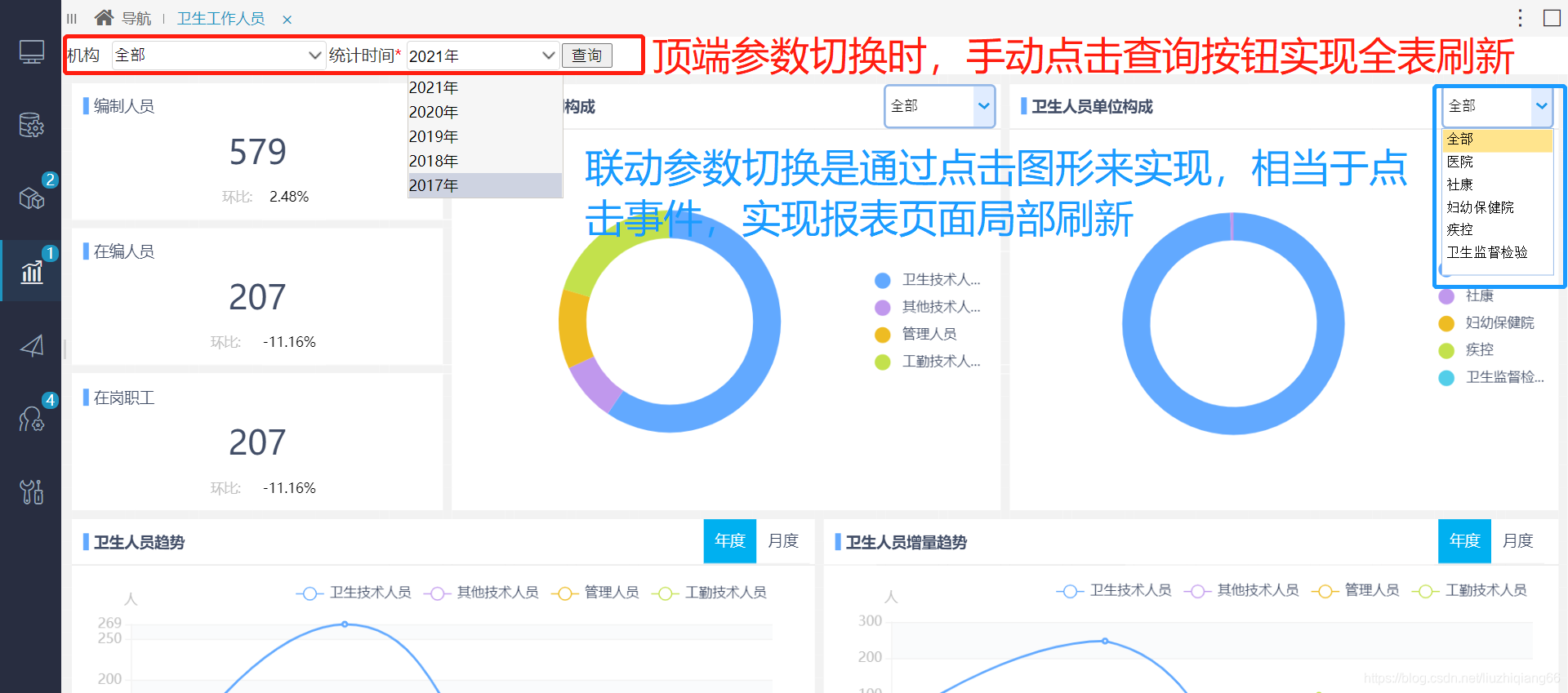
Task: Click the 在岗职工 value 207
Action: point(258,442)
